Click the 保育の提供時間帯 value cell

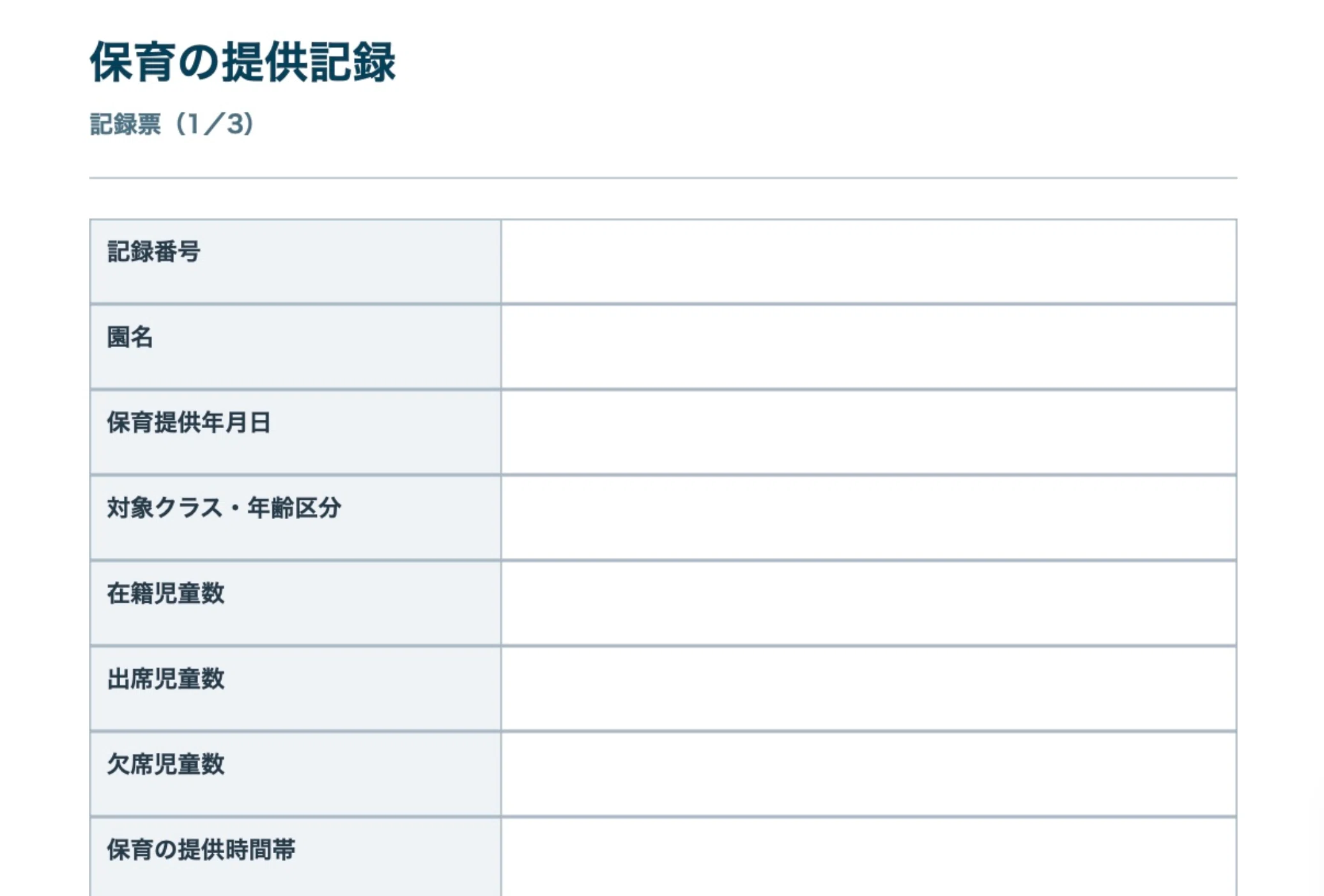point(869,857)
